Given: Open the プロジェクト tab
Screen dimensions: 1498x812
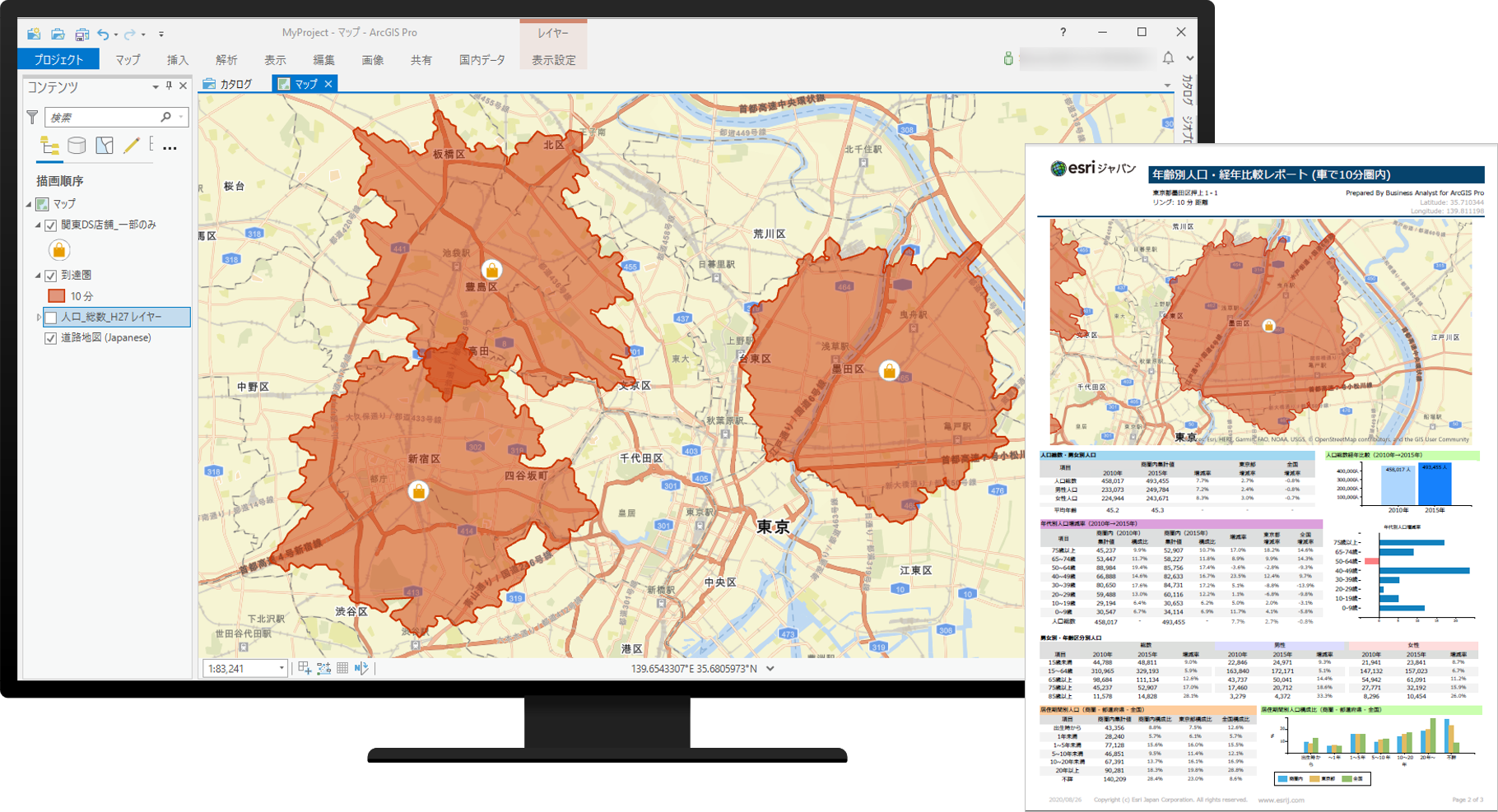Looking at the screenshot, I should coord(58,59).
